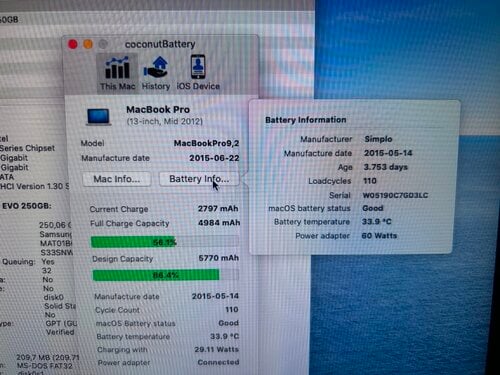Click the Full Charge Capacity value
Viewport: 500px width, 375px height.
point(219,223)
